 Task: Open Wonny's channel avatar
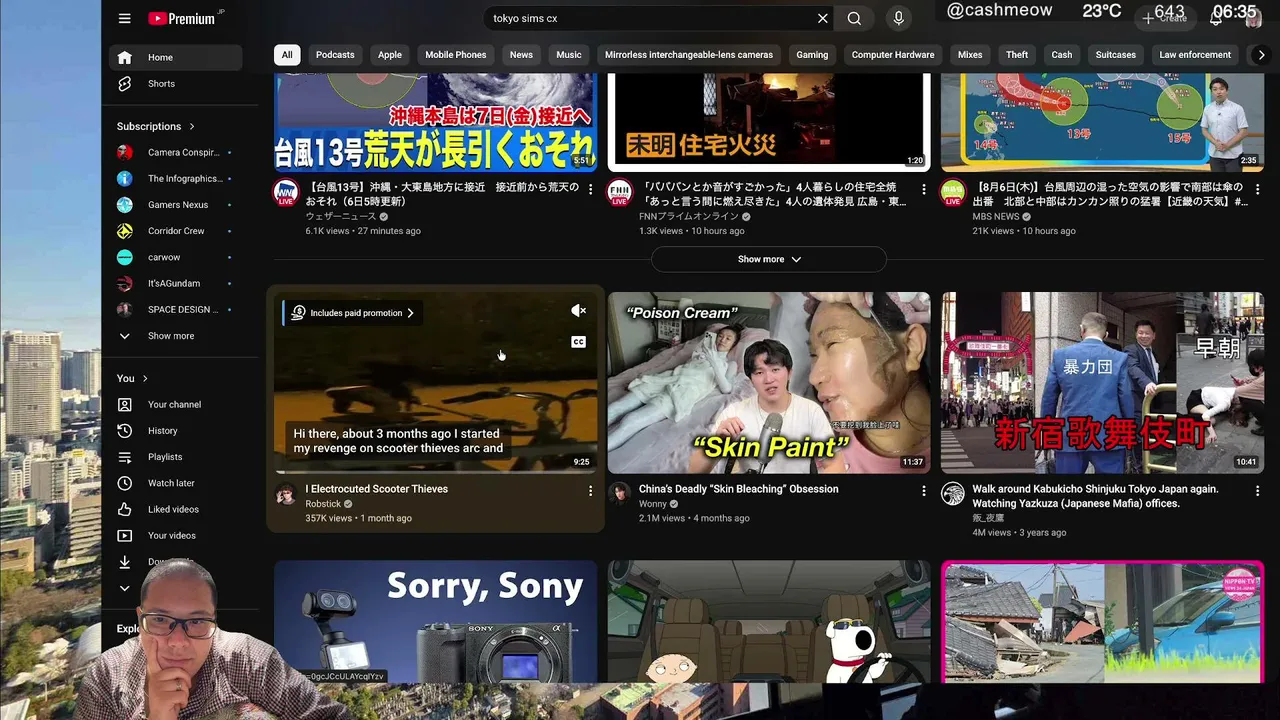pyautogui.click(x=620, y=494)
